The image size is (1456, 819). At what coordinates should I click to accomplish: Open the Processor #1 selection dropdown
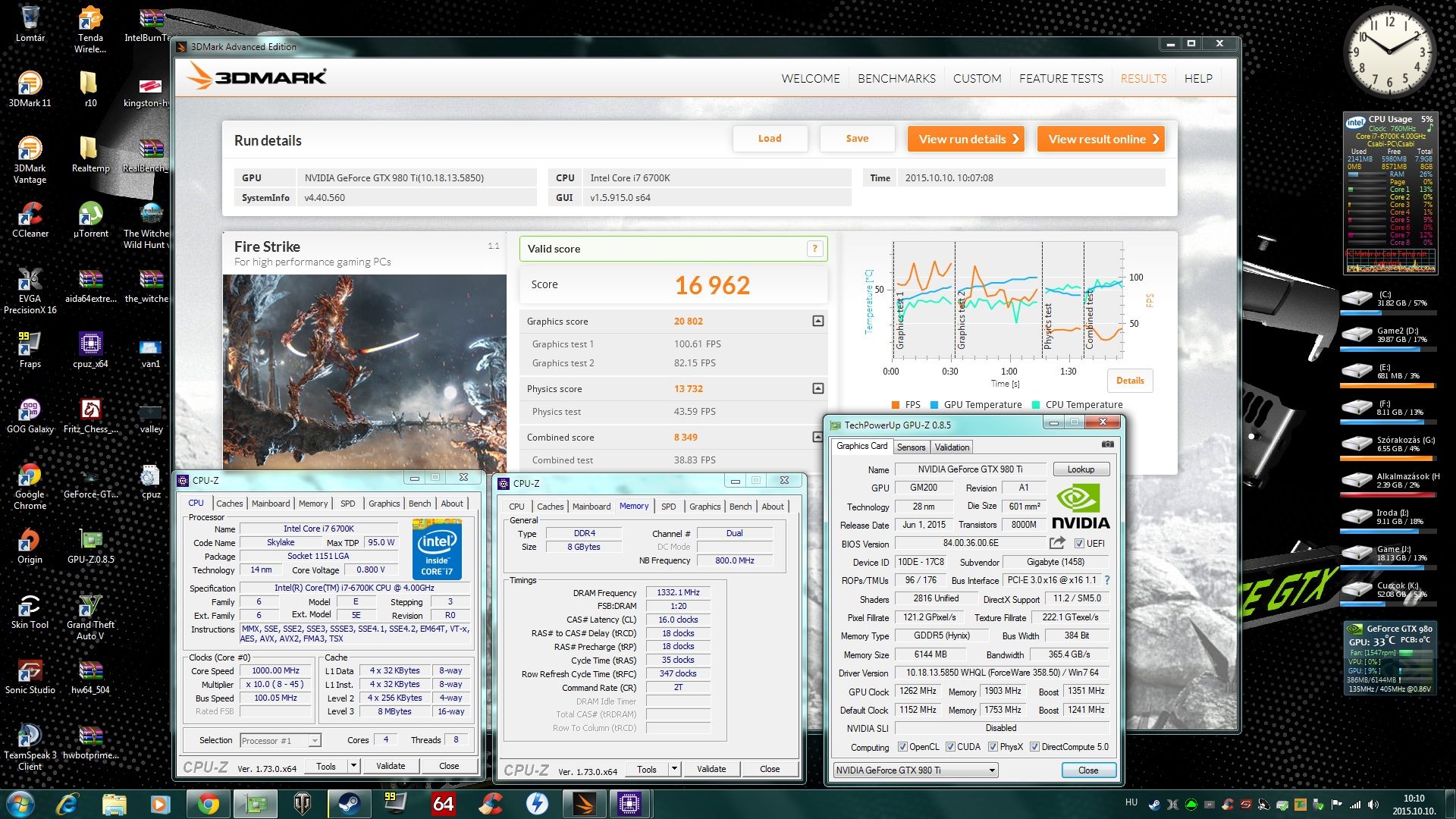point(281,741)
